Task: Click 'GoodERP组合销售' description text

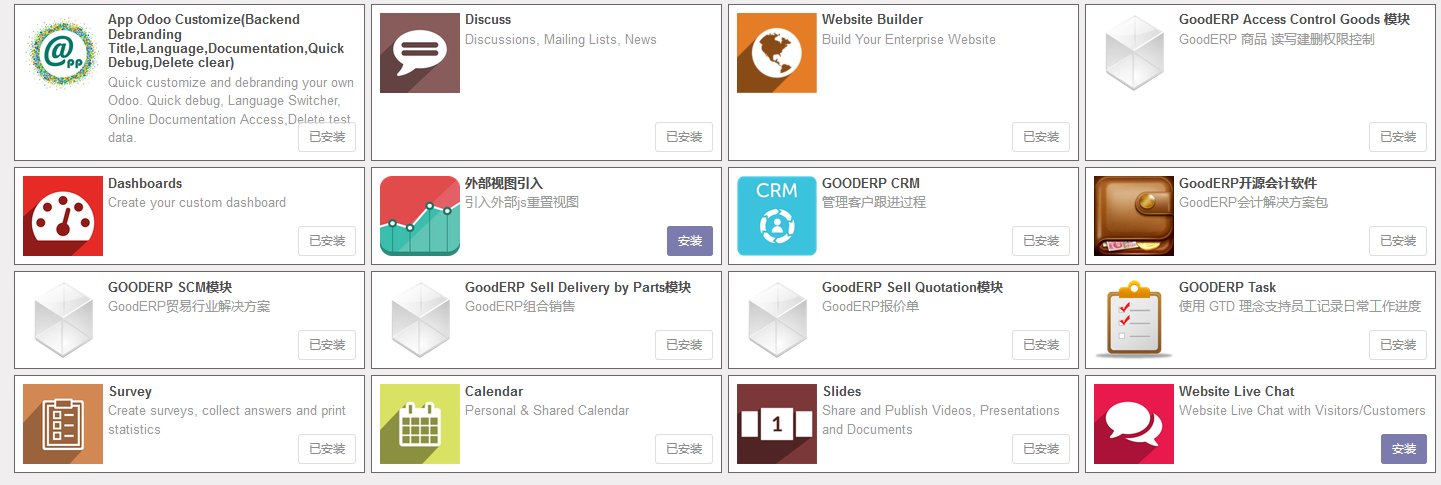Action: 520,306
